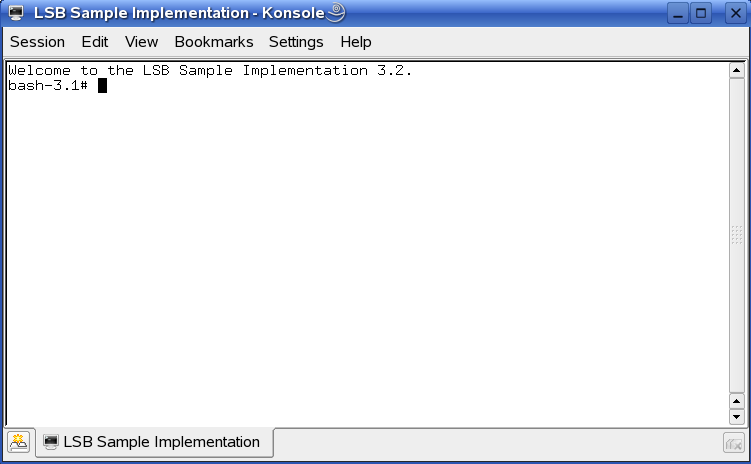This screenshot has width=751, height=464.
Task: Open the Session menu
Action: pos(37,42)
